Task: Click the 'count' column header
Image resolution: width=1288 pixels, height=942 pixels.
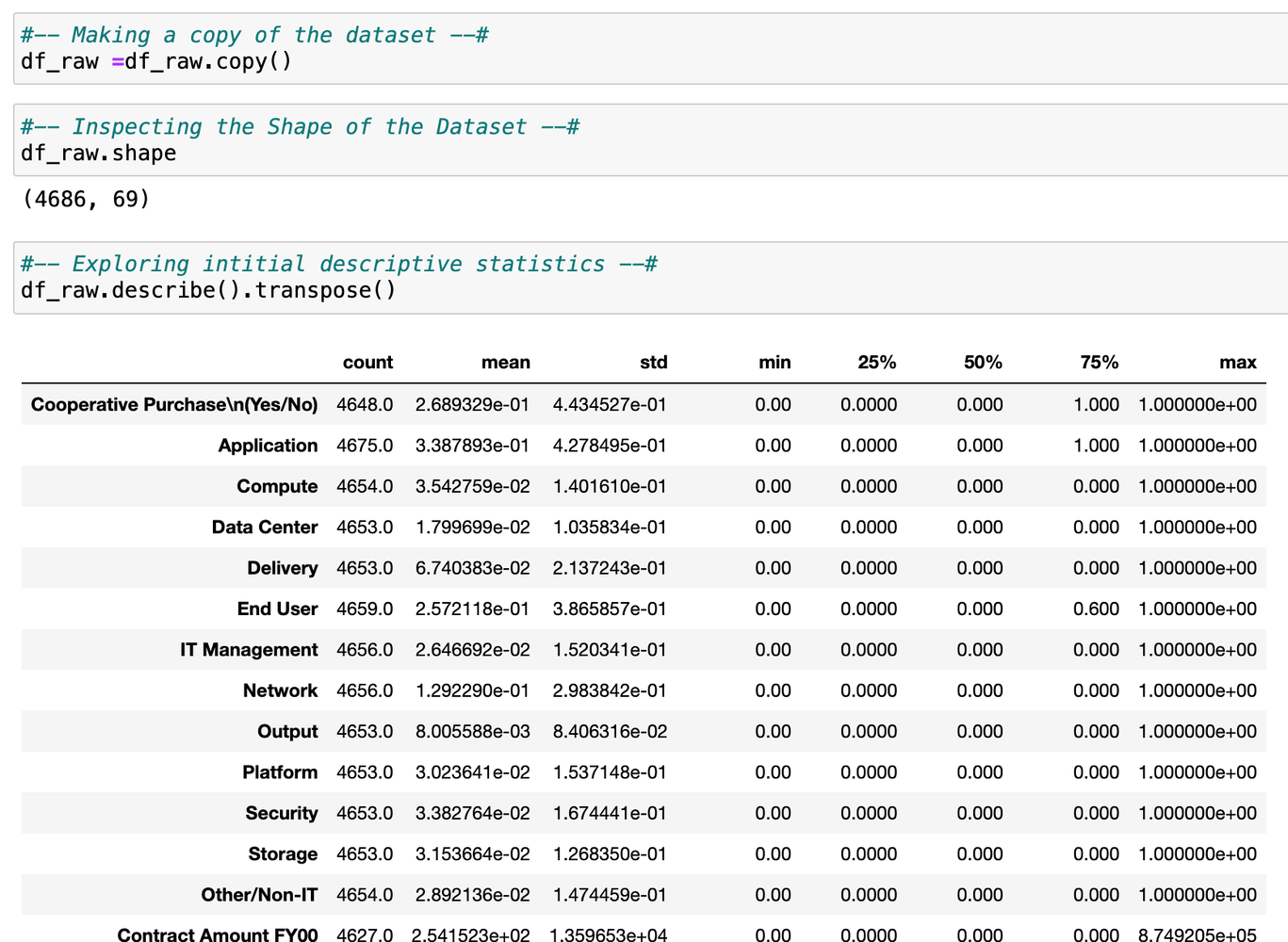Action: point(367,363)
